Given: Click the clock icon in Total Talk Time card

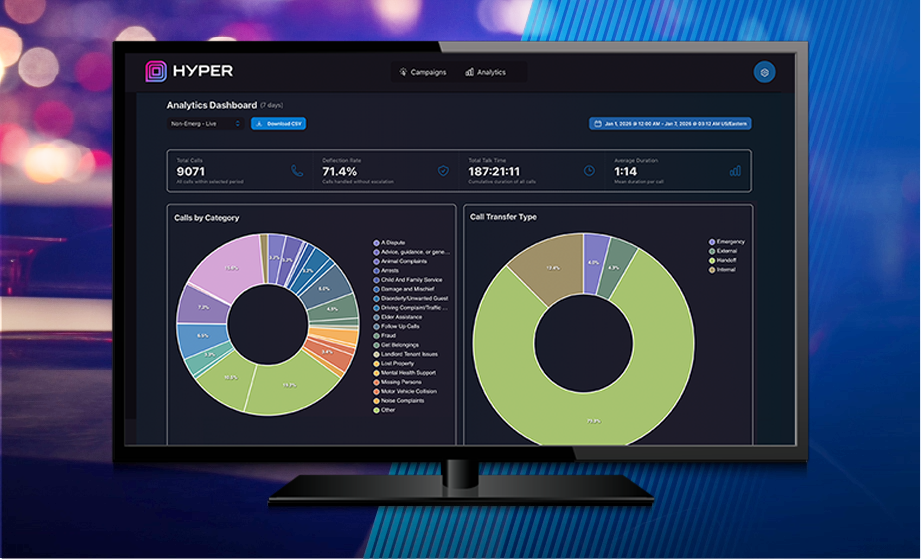Looking at the screenshot, I should pyautogui.click(x=589, y=171).
